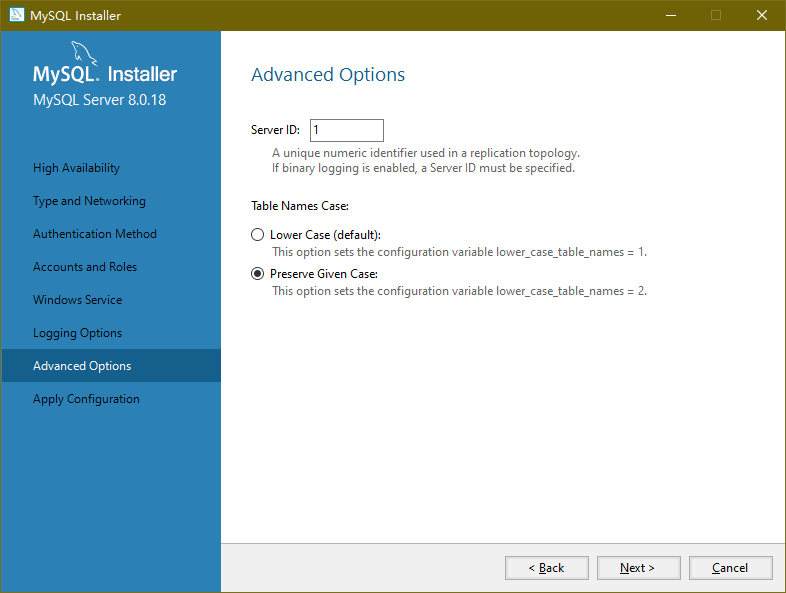Open the Type and Networking step
786x593 pixels.
[x=89, y=201]
